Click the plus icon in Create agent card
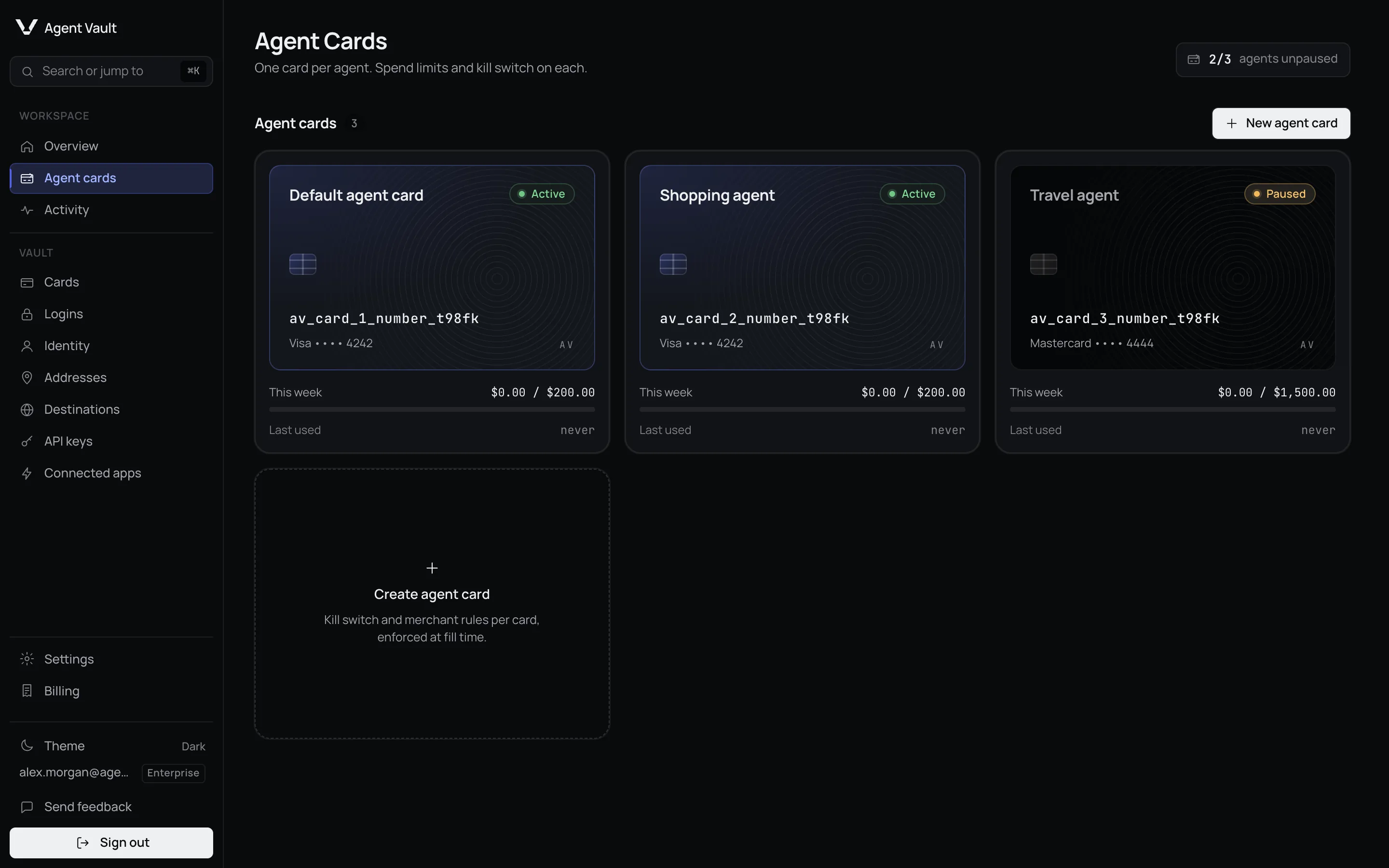Viewport: 1389px width, 868px height. (x=432, y=568)
